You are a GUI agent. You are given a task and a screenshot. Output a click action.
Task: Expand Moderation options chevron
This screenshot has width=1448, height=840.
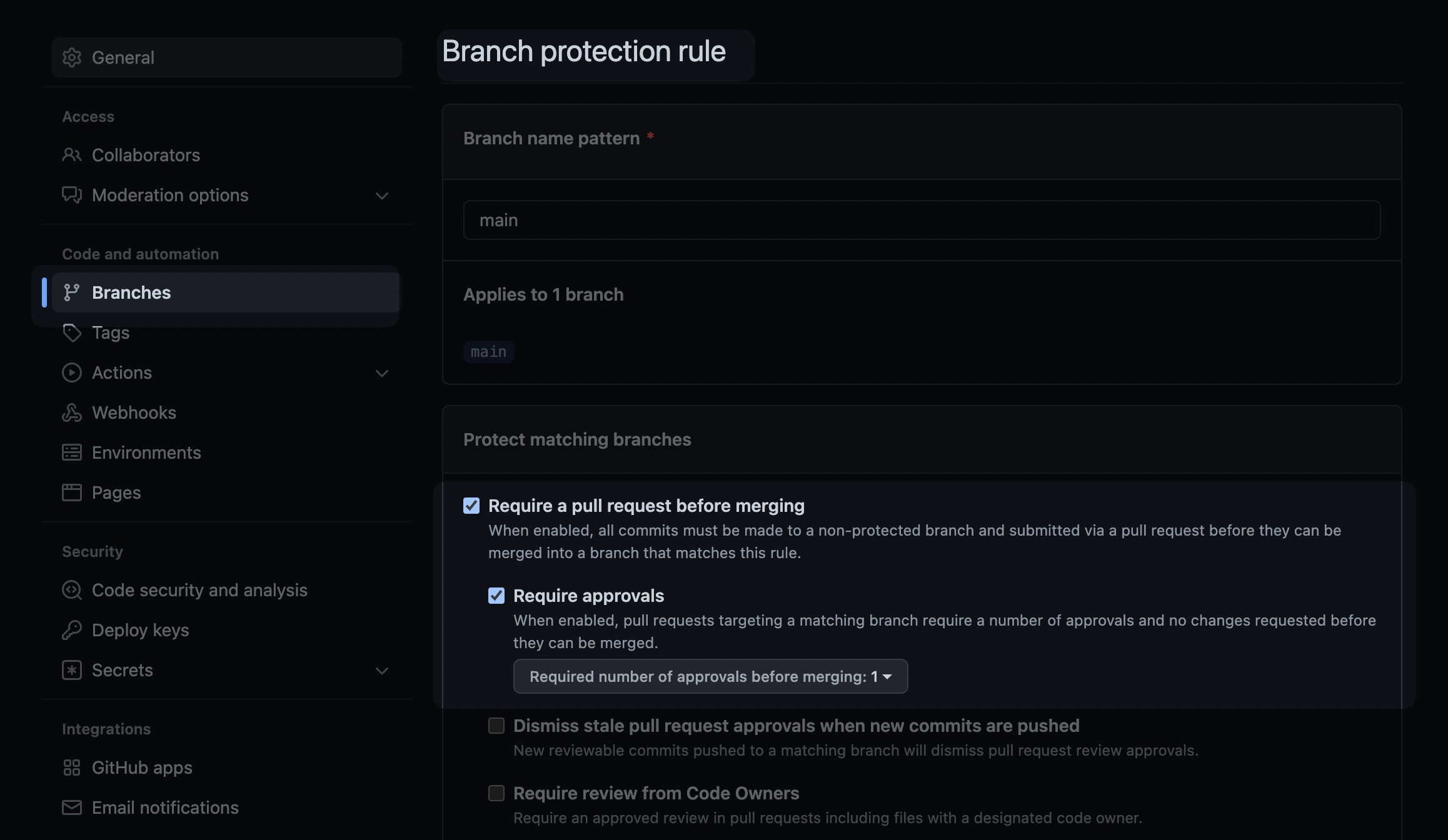382,196
